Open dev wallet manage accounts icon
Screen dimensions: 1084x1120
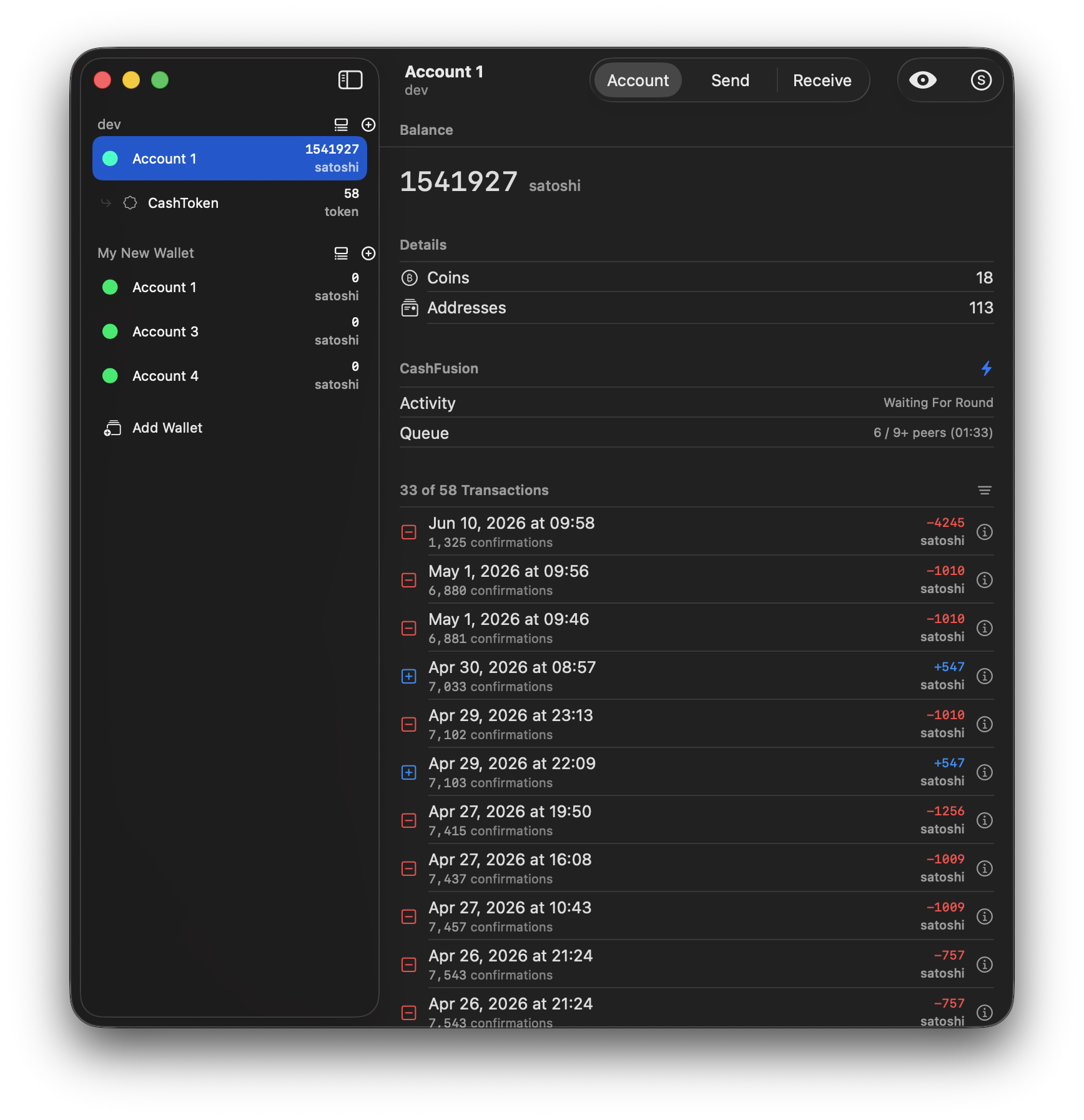click(341, 125)
